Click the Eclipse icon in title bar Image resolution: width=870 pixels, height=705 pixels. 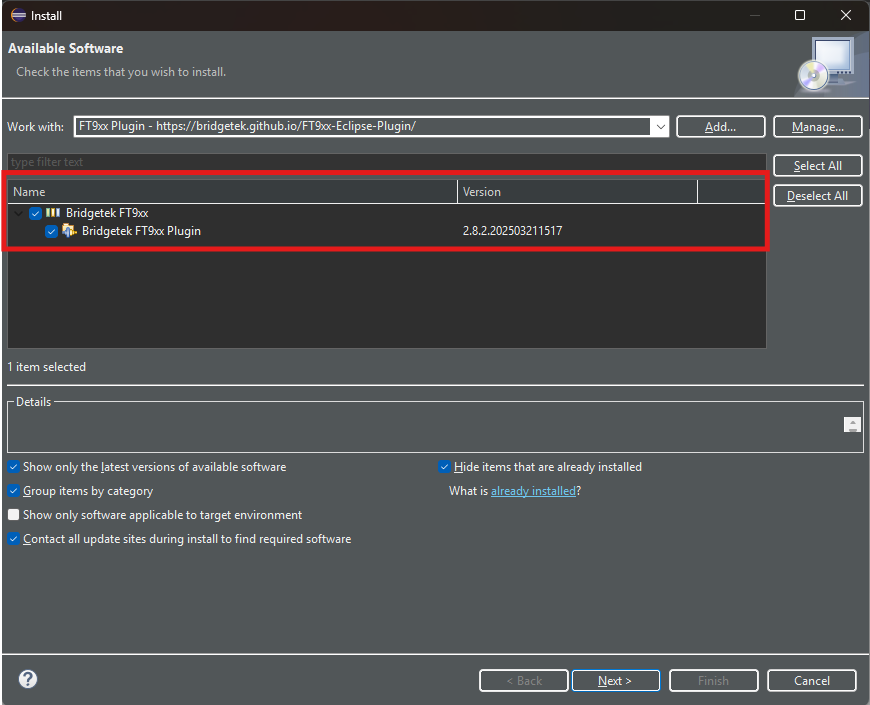coord(18,15)
